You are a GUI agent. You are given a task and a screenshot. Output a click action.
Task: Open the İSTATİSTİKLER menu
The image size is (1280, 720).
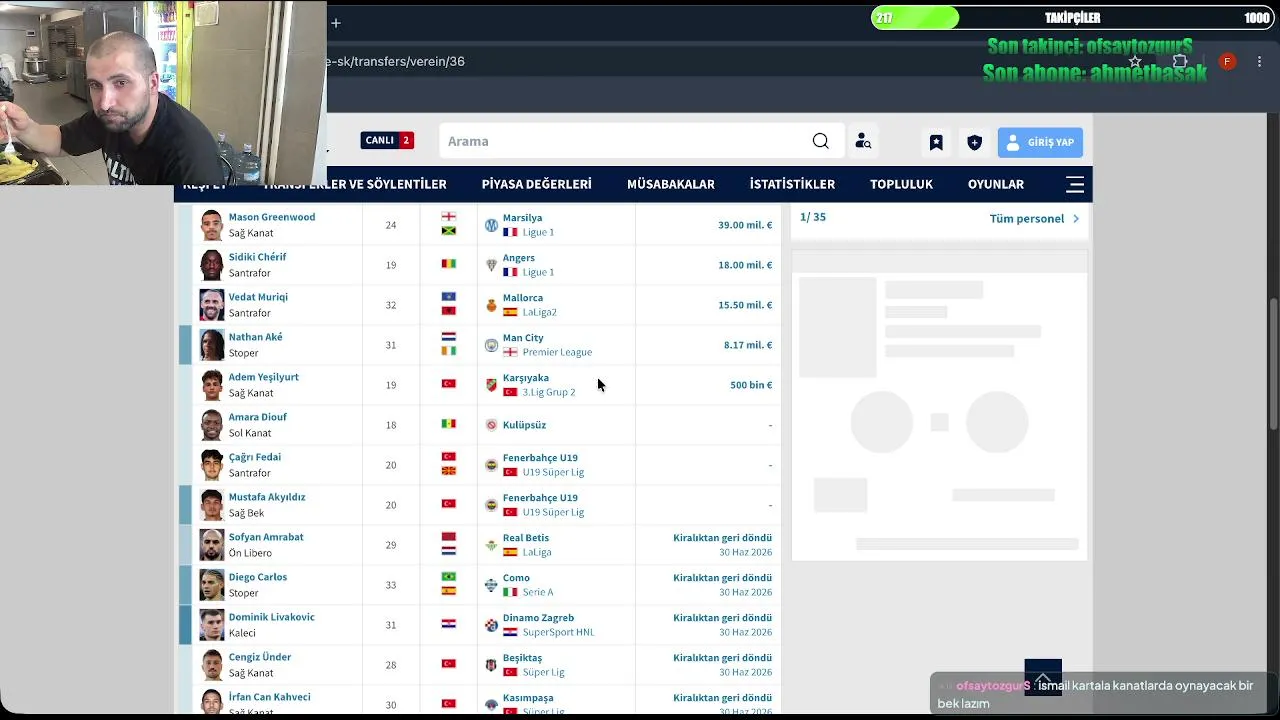click(x=792, y=184)
